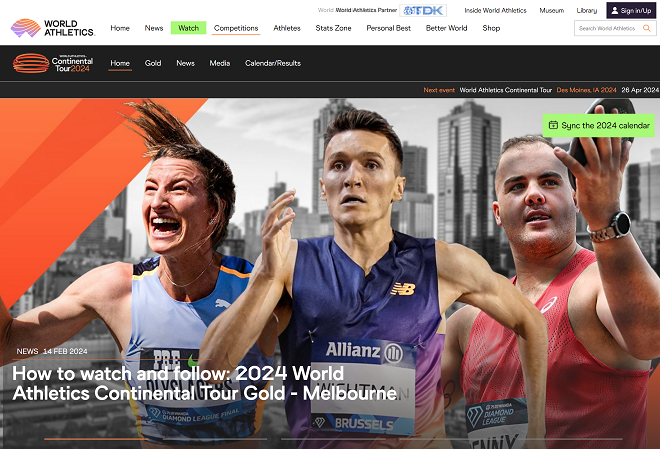Click the orange search magnifier icon
The image size is (660, 449).
tap(647, 28)
